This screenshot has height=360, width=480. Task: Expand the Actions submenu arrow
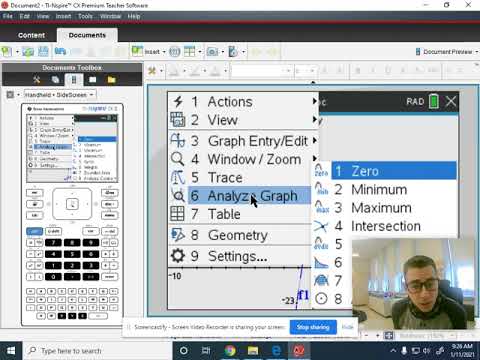315,101
